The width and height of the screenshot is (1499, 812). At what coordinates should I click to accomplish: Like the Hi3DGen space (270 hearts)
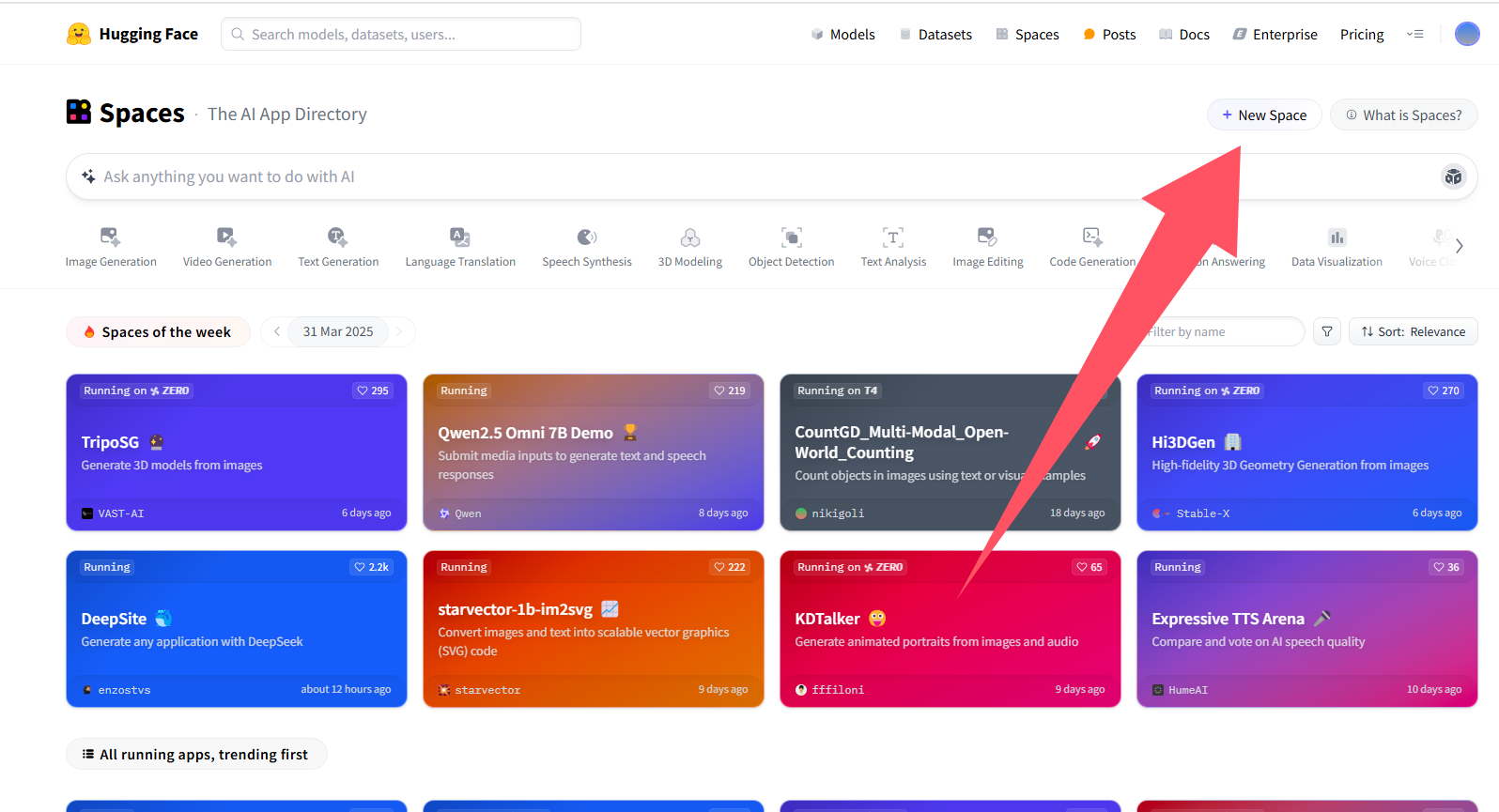point(1444,391)
